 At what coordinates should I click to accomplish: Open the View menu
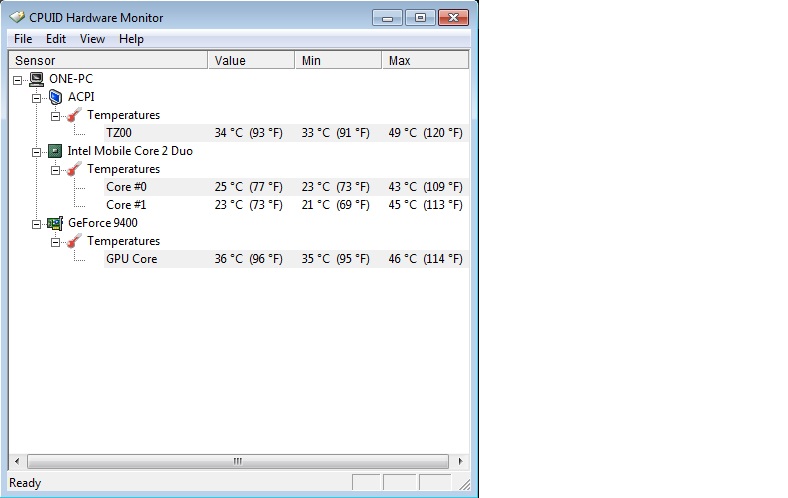[x=92, y=39]
